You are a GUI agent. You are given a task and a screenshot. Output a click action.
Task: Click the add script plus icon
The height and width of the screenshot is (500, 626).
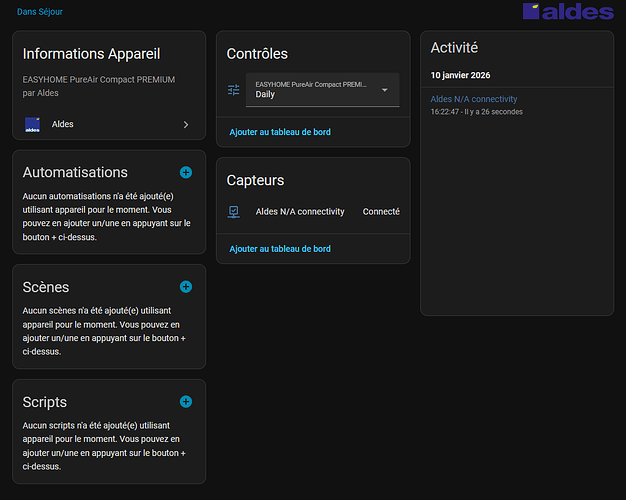(186, 402)
